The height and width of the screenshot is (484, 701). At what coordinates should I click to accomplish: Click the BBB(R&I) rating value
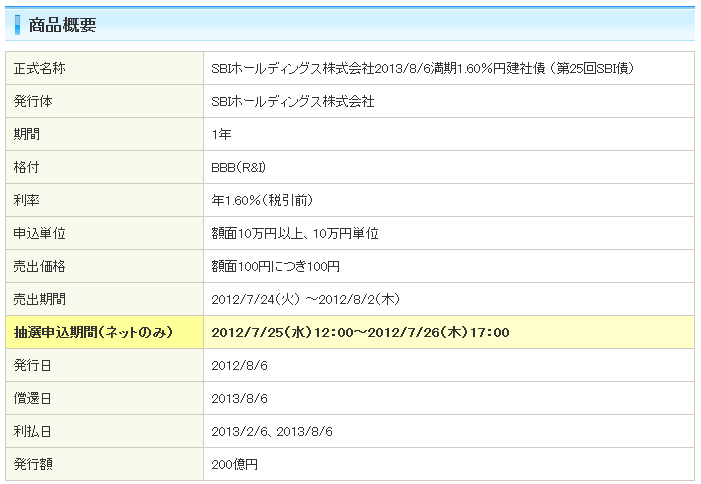click(x=238, y=168)
